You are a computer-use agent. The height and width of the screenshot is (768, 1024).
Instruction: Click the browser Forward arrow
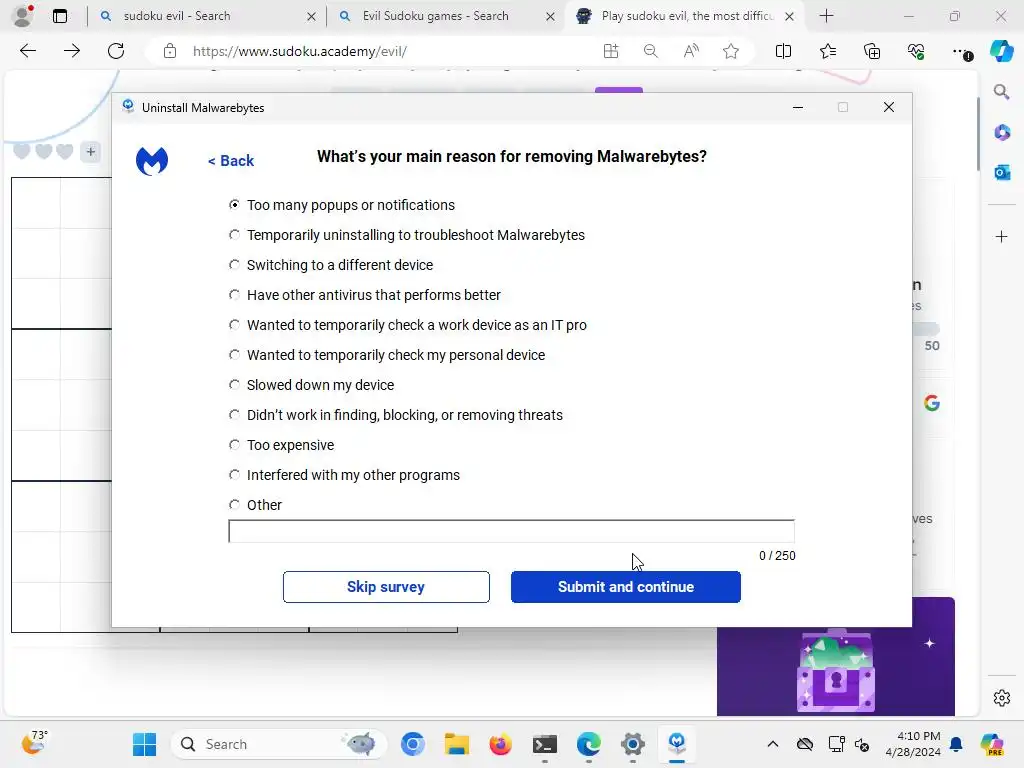pyautogui.click(x=72, y=51)
